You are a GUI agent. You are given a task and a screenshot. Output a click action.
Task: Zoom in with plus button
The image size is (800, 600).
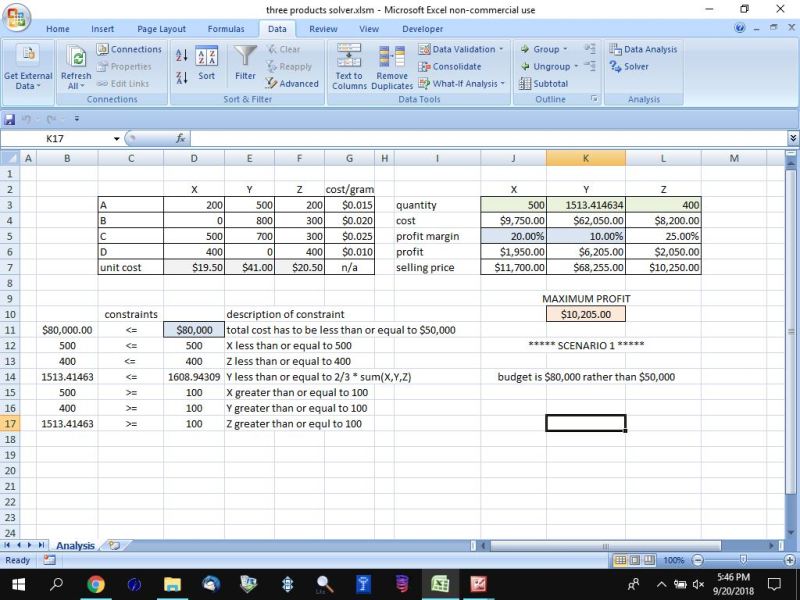tap(790, 560)
